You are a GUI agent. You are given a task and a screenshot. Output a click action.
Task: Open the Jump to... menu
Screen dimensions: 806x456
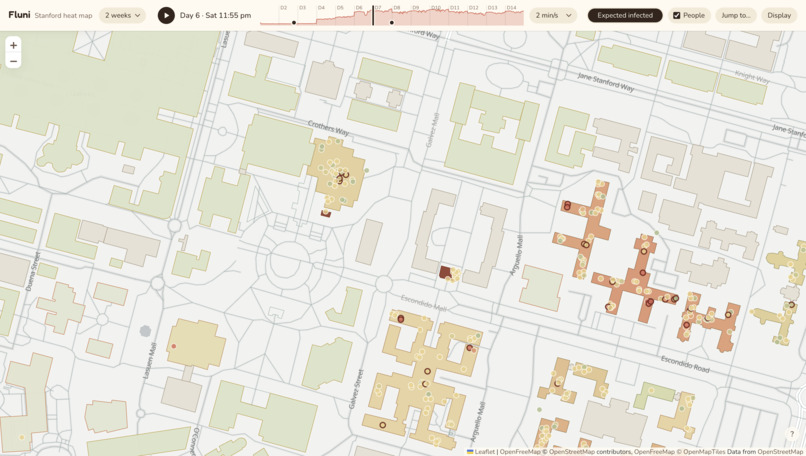tap(736, 15)
